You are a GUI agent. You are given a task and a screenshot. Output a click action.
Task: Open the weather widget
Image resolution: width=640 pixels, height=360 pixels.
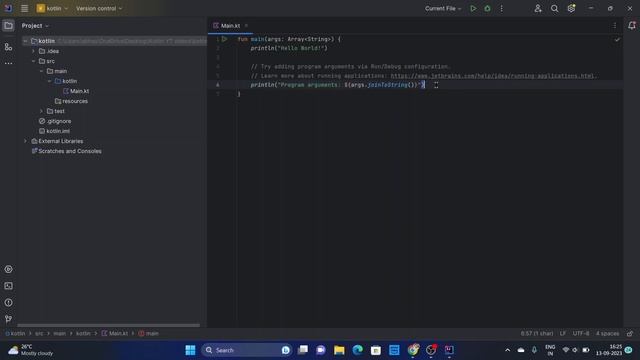(x=31, y=350)
